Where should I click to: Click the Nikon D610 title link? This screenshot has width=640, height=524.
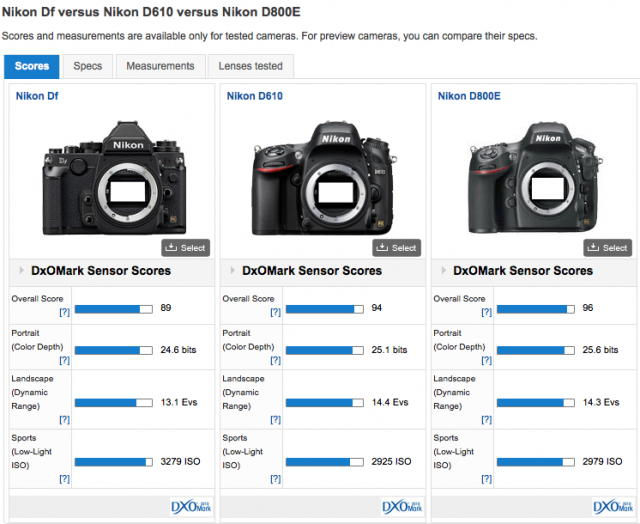point(255,96)
